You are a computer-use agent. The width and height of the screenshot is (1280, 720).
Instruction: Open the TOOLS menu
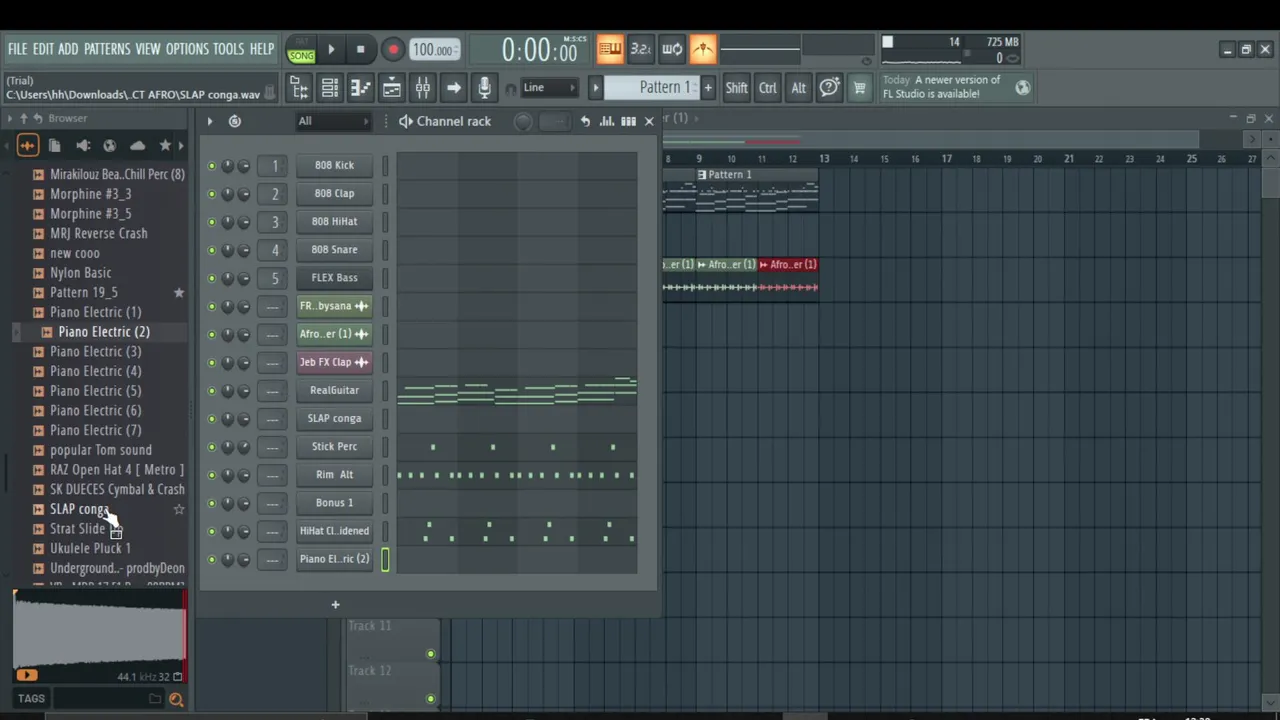point(228,49)
